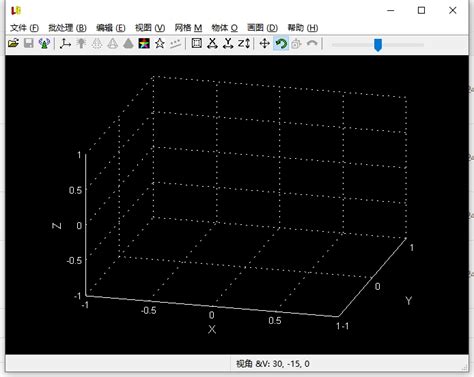
Task: Click the outlined star icon
Action: (x=160, y=43)
